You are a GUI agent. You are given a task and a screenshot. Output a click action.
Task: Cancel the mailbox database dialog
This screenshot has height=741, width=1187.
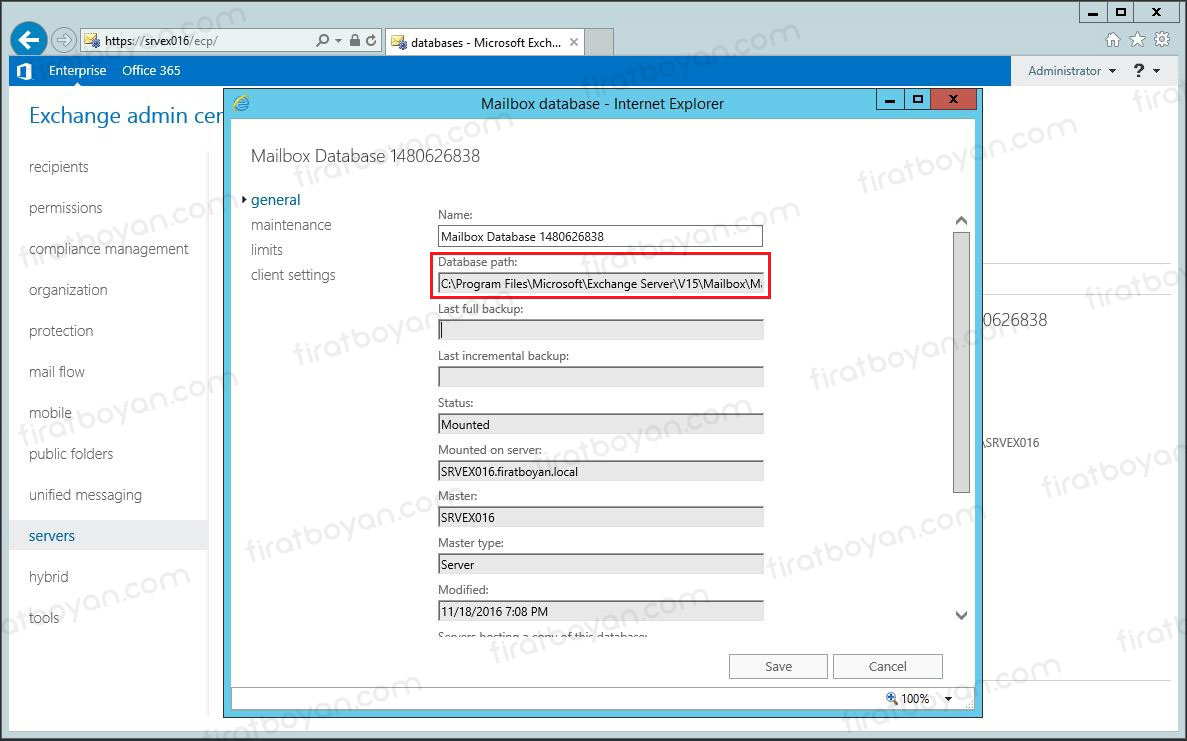[x=887, y=666]
